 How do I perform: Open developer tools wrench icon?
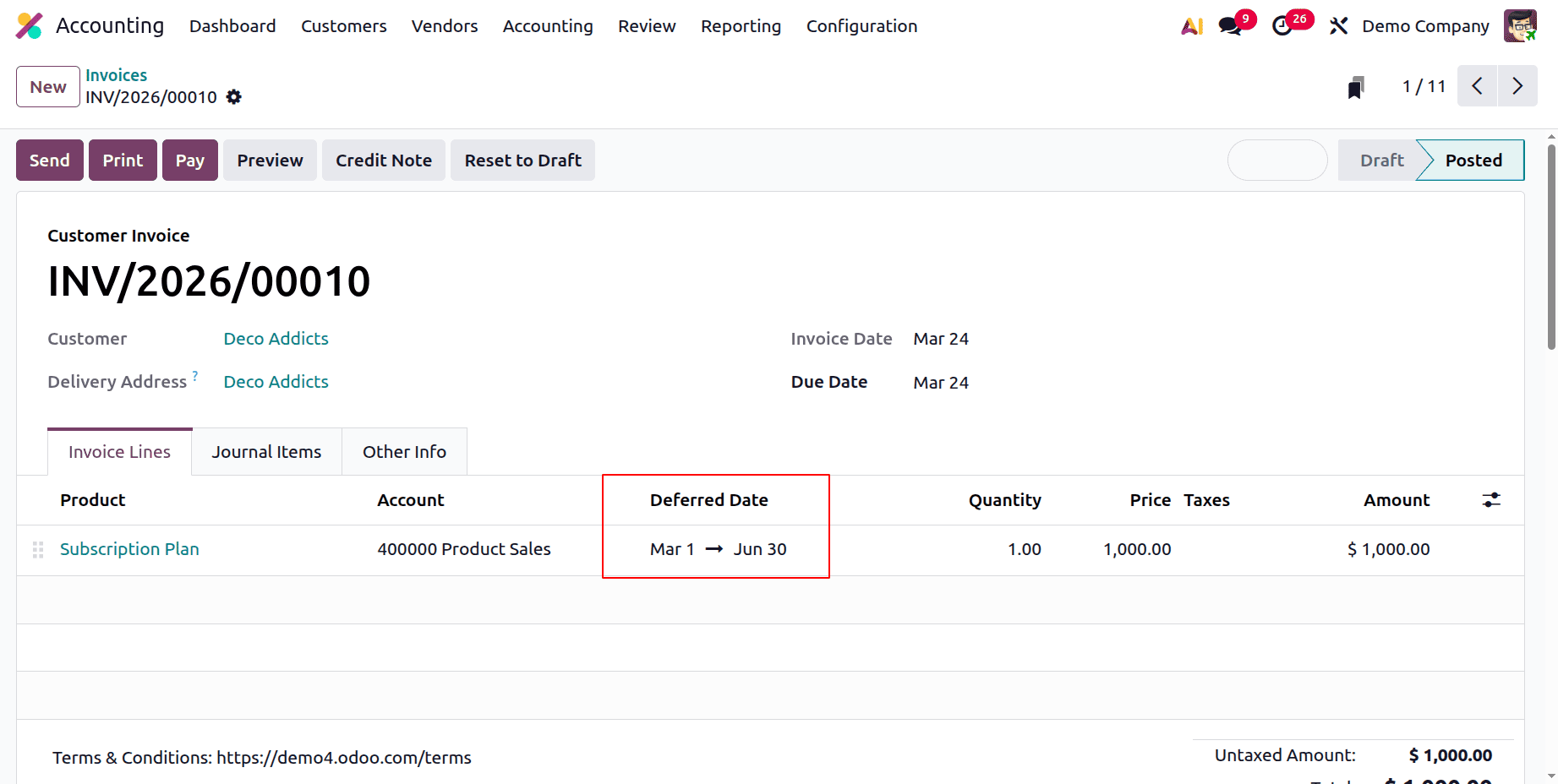pos(1338,26)
